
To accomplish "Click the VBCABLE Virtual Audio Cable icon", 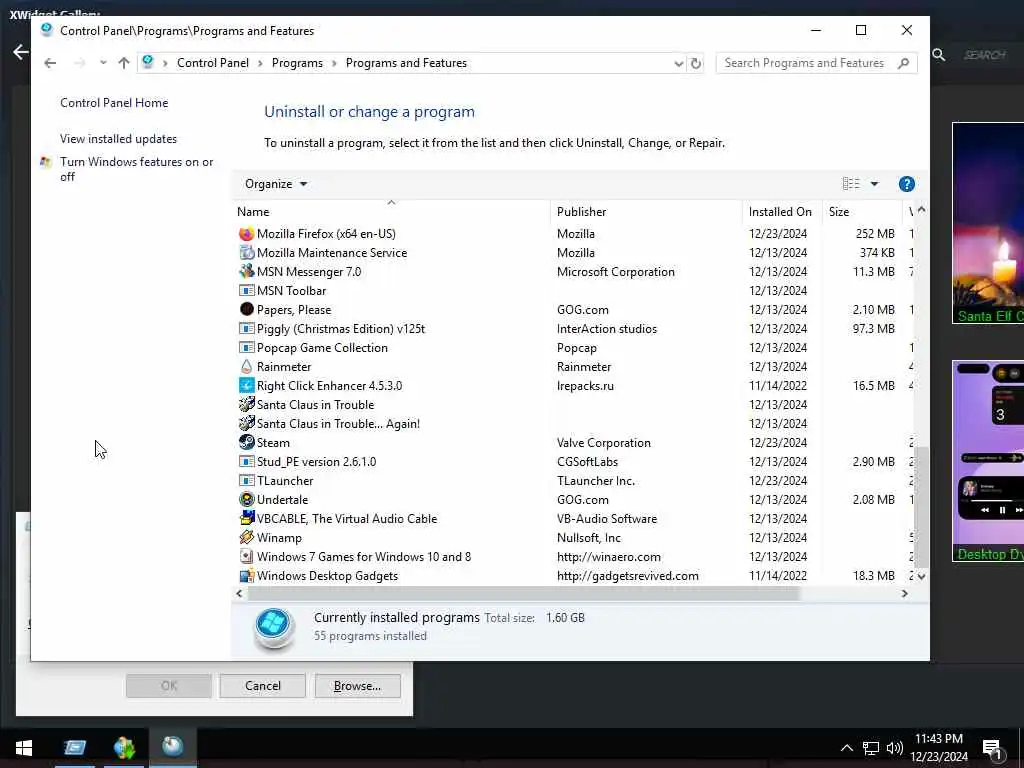I will 246,519.
